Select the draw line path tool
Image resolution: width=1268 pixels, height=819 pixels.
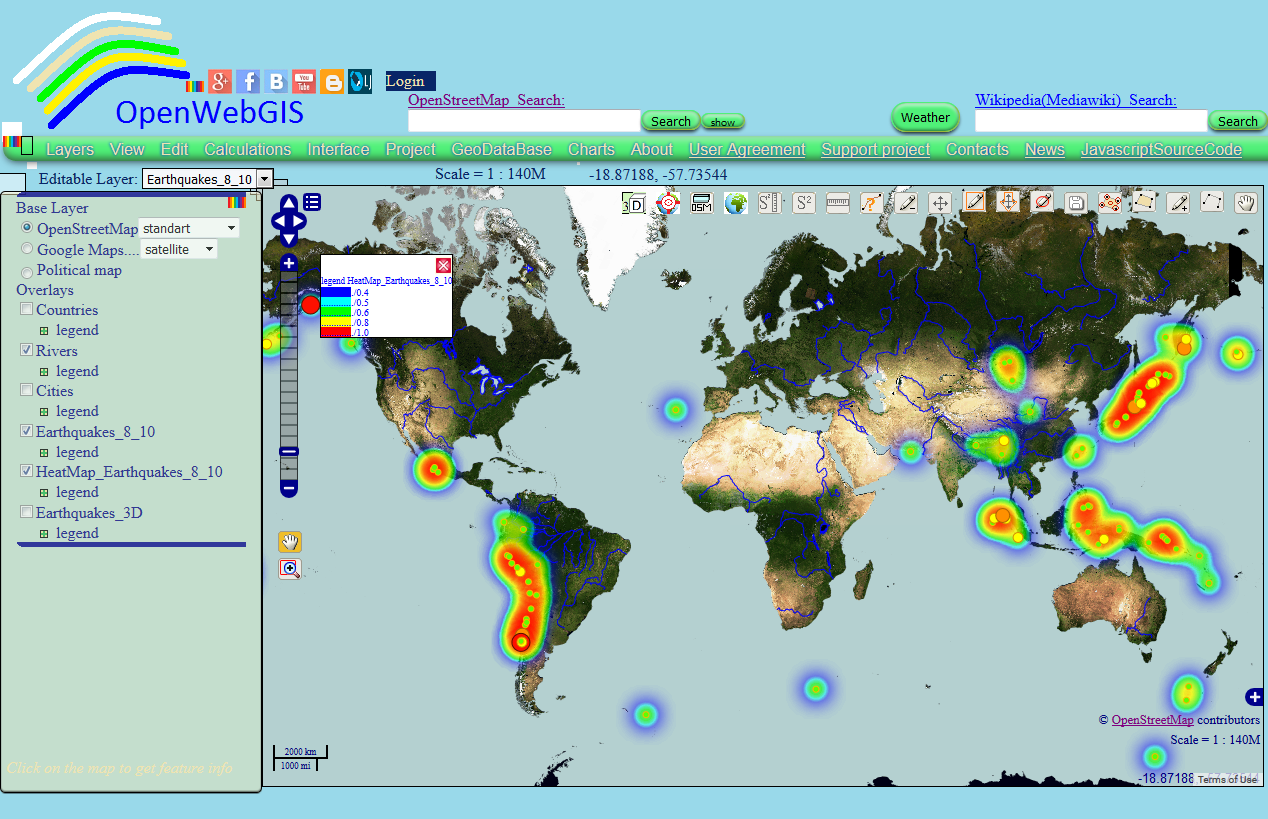[1212, 203]
